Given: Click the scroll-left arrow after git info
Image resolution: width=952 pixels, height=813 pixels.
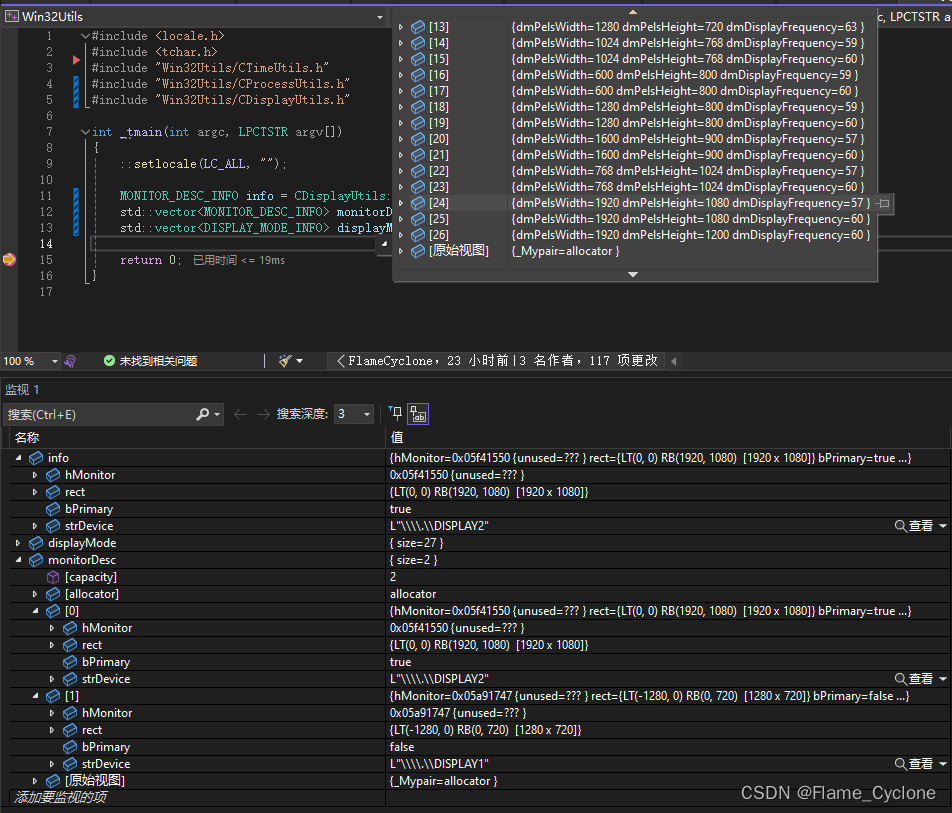Looking at the screenshot, I should click(673, 361).
